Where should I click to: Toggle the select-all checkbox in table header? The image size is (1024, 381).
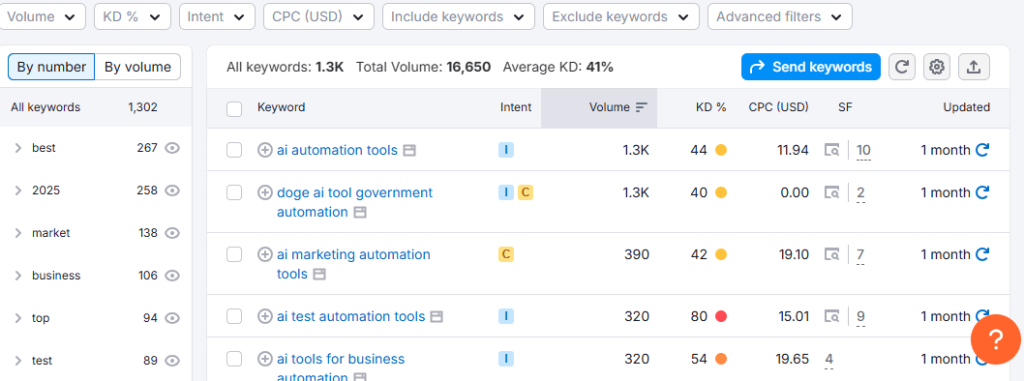coord(234,109)
